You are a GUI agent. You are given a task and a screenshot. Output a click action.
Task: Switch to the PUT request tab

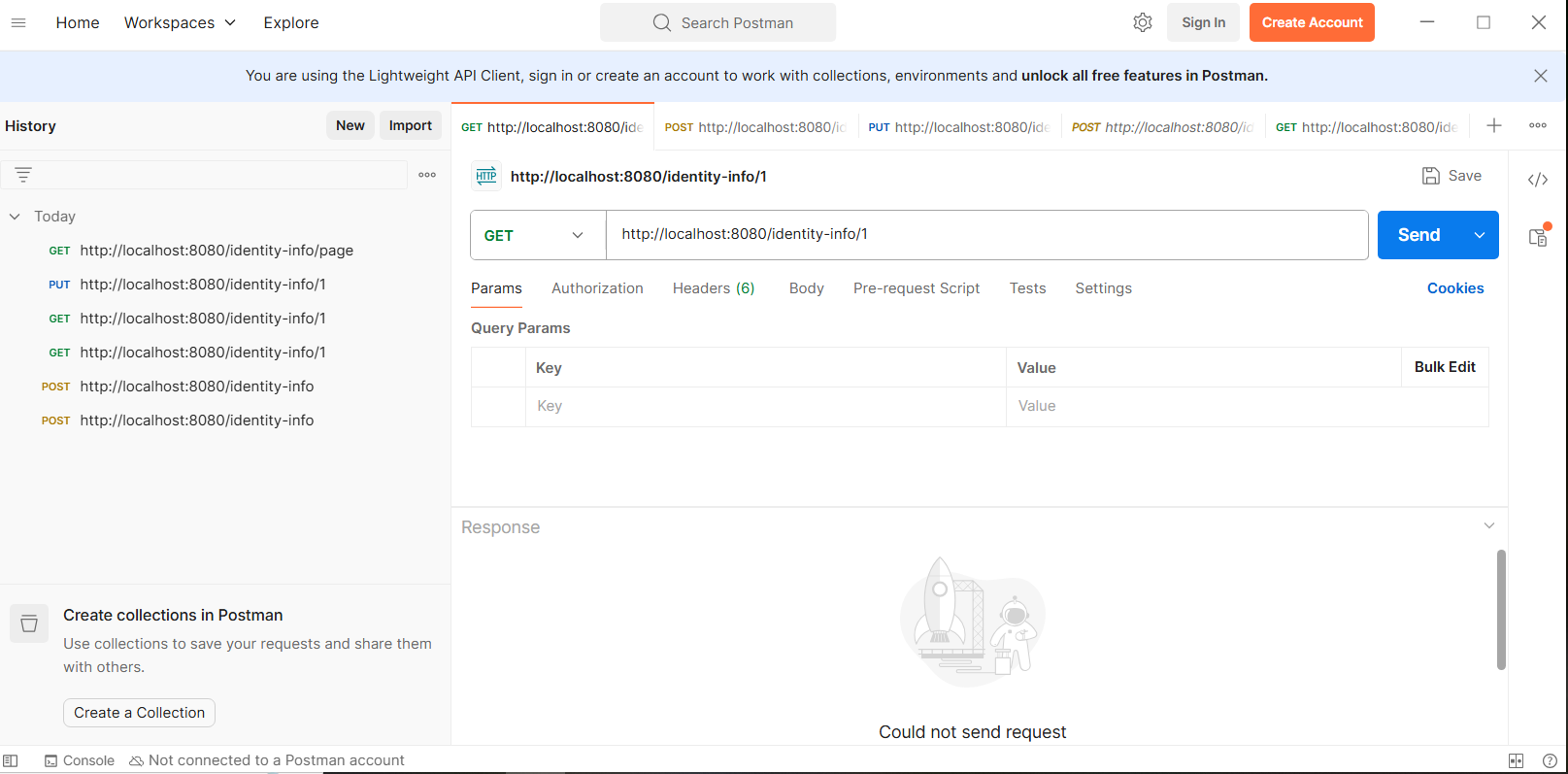959,127
